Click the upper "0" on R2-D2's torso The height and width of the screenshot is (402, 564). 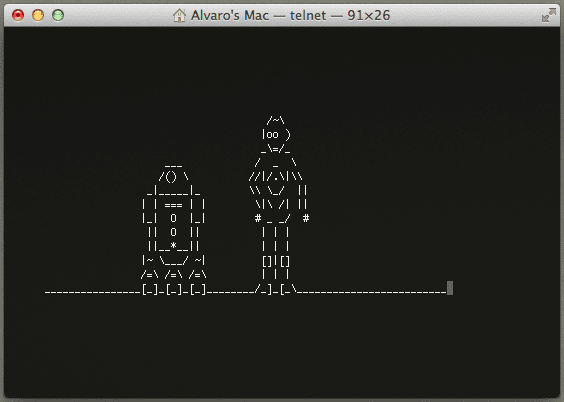click(x=173, y=218)
